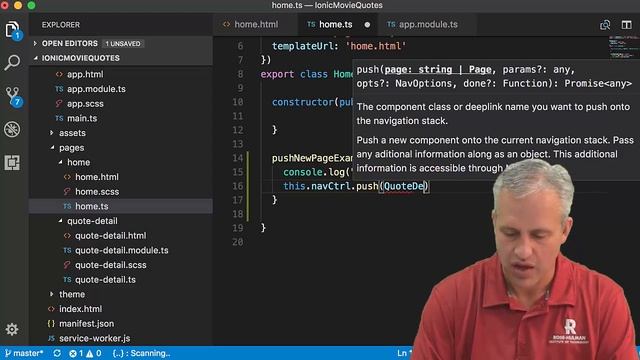Click the open changes icon in editor toolbar
This screenshot has height=360, width=640.
tap(605, 25)
